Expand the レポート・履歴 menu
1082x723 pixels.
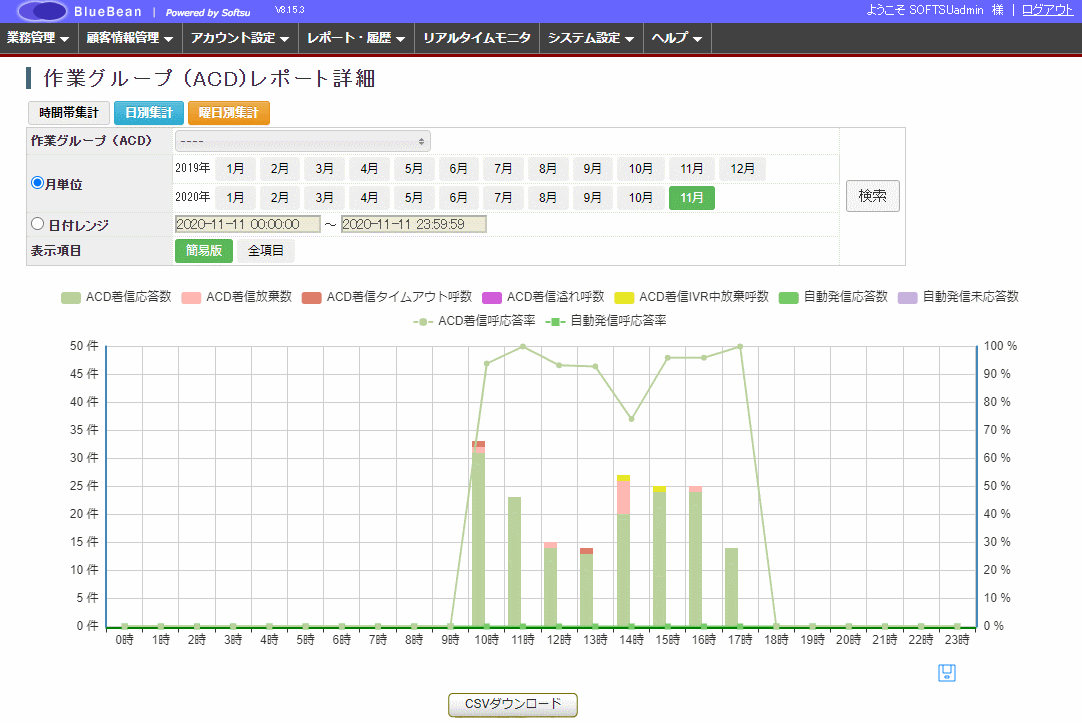[357, 38]
